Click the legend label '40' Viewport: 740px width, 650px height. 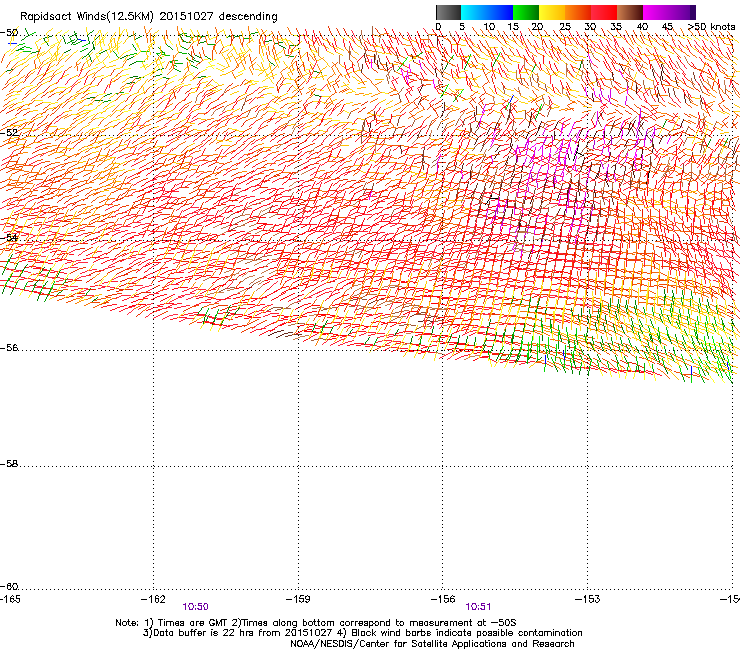[642, 26]
